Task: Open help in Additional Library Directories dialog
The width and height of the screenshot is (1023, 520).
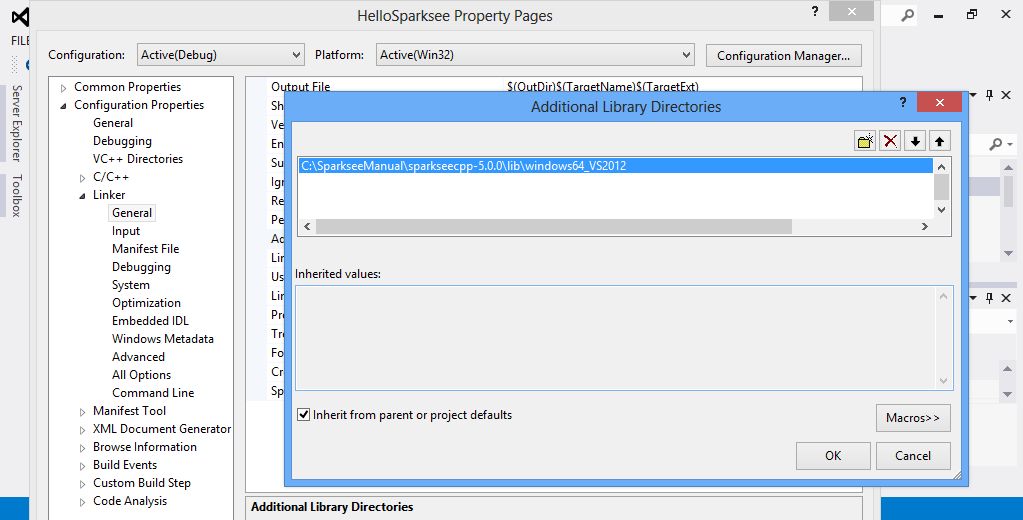Action: 903,102
